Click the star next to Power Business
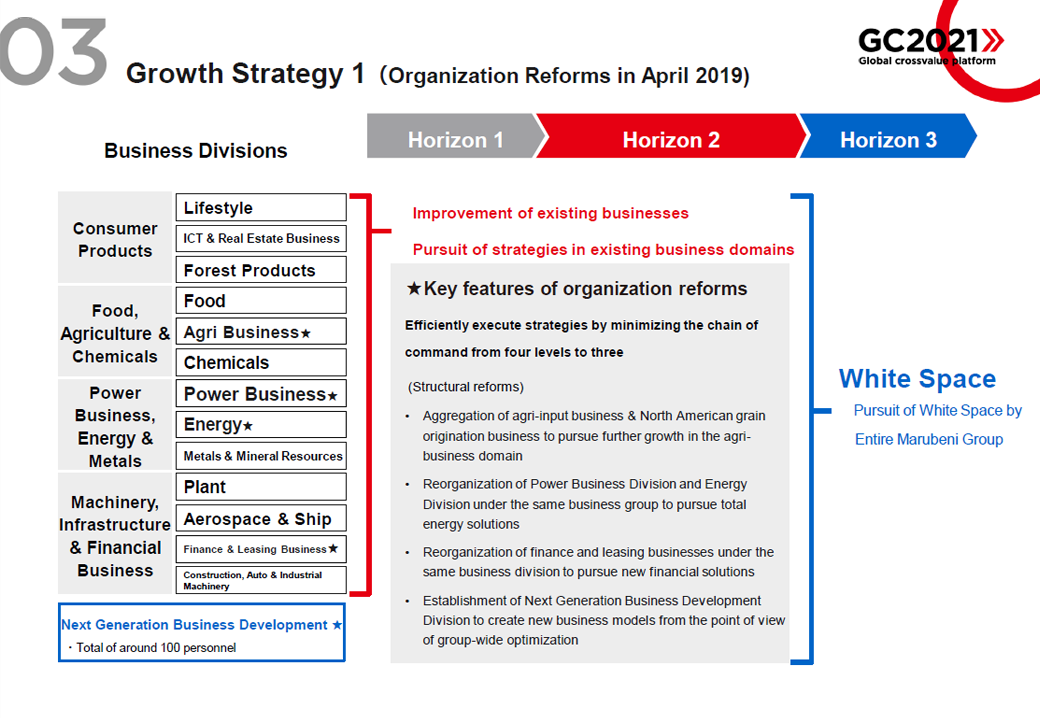The width and height of the screenshot is (1040, 720). pyautogui.click(x=333, y=396)
